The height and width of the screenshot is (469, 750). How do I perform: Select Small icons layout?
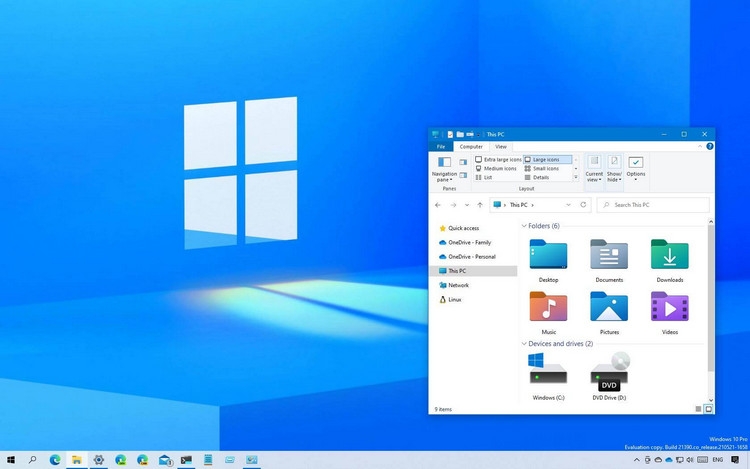coord(541,168)
